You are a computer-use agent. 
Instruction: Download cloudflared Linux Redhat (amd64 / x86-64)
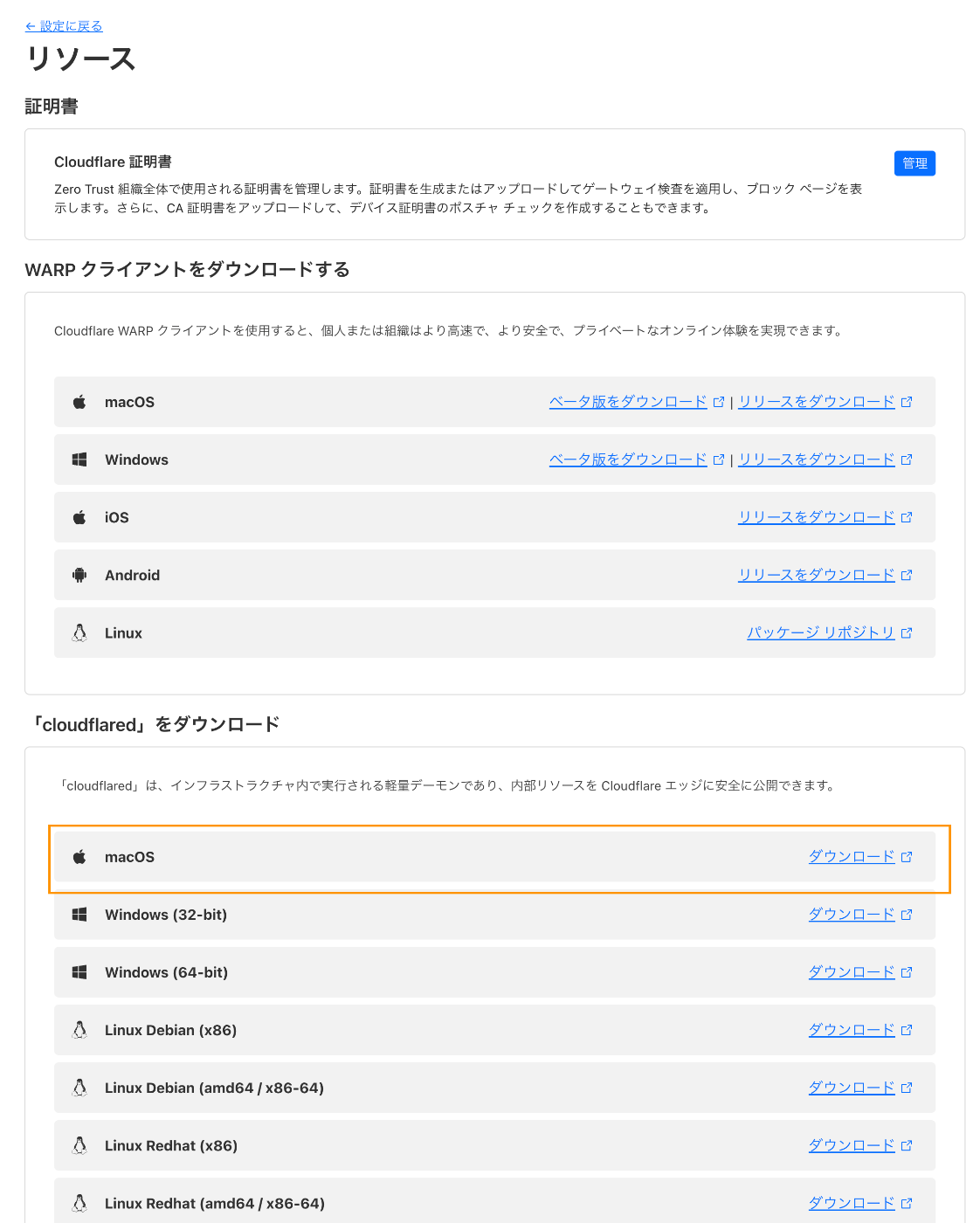[852, 1203]
